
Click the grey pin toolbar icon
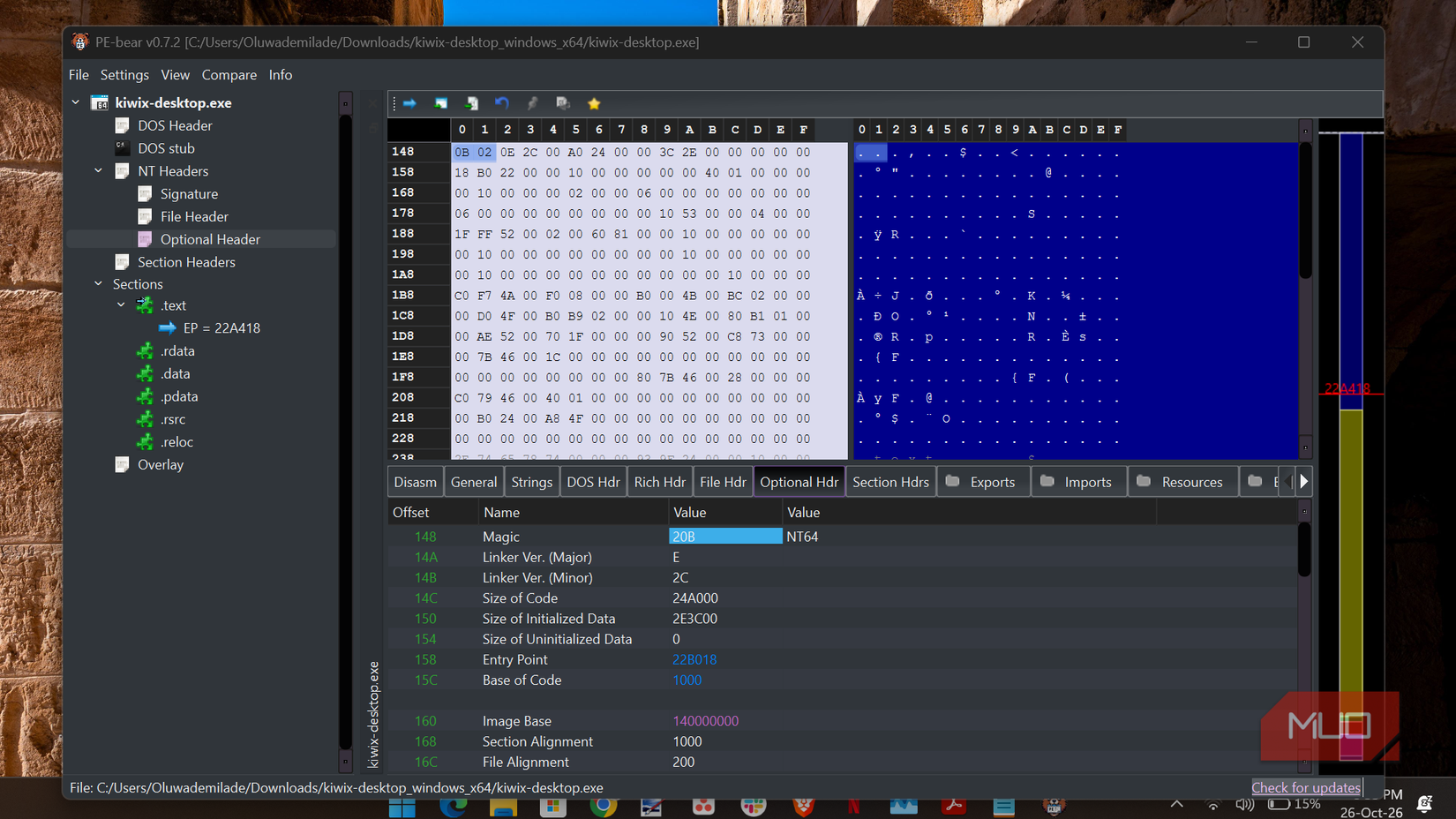(532, 103)
